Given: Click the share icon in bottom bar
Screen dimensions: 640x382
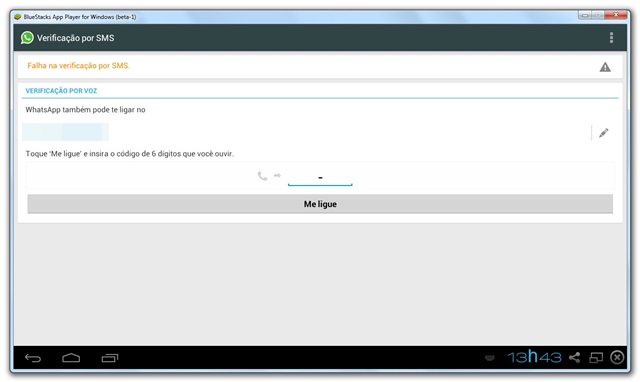Looking at the screenshot, I should pos(574,358).
